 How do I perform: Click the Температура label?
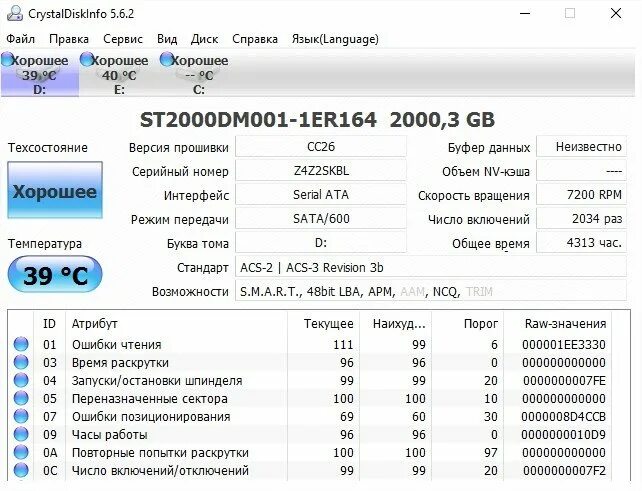[45, 244]
